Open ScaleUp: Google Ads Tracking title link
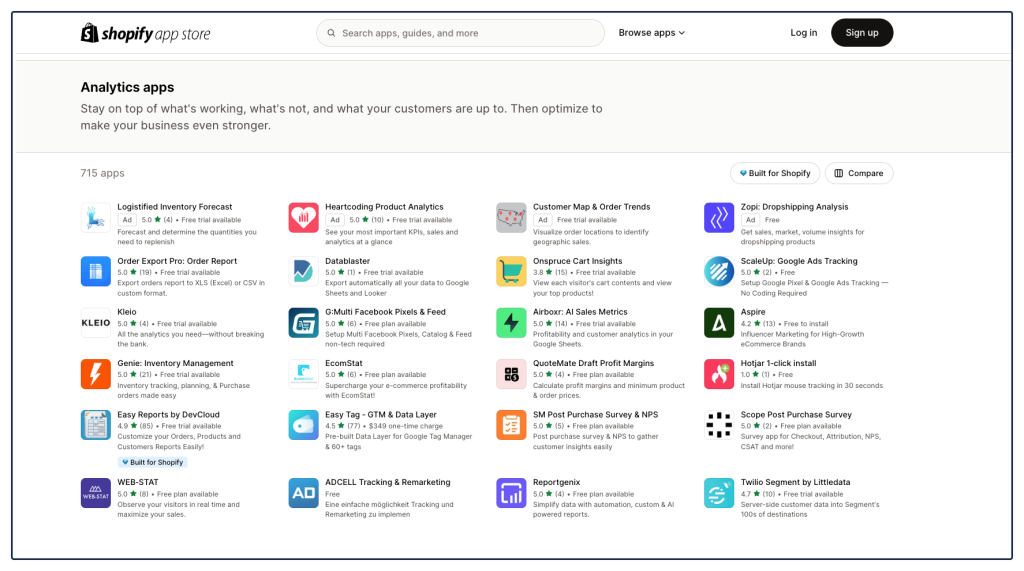This screenshot has height=571, width=1024. [x=799, y=261]
